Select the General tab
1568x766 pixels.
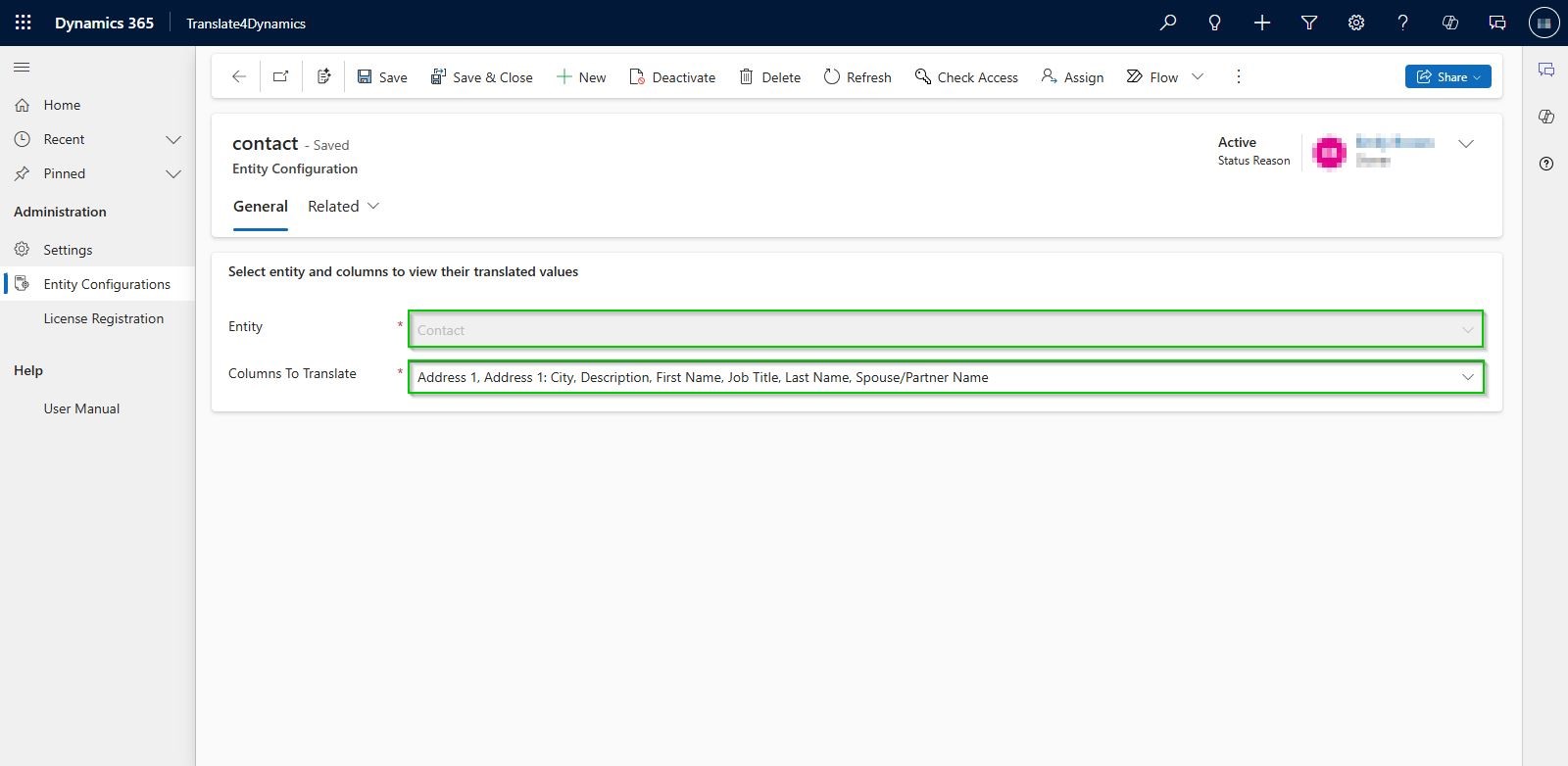point(261,206)
